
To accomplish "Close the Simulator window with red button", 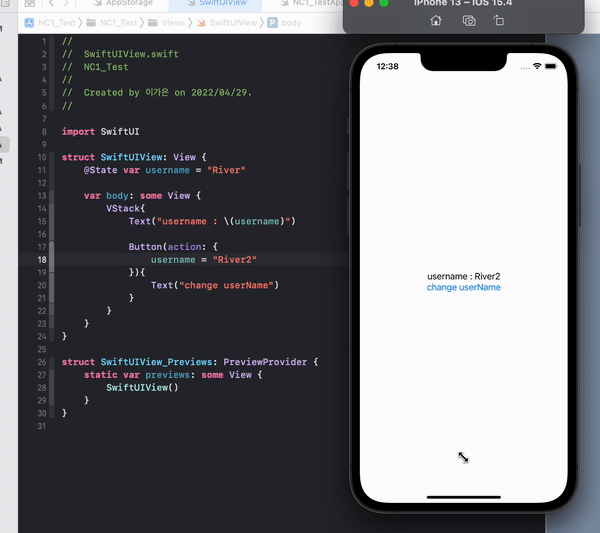I will point(354,3).
